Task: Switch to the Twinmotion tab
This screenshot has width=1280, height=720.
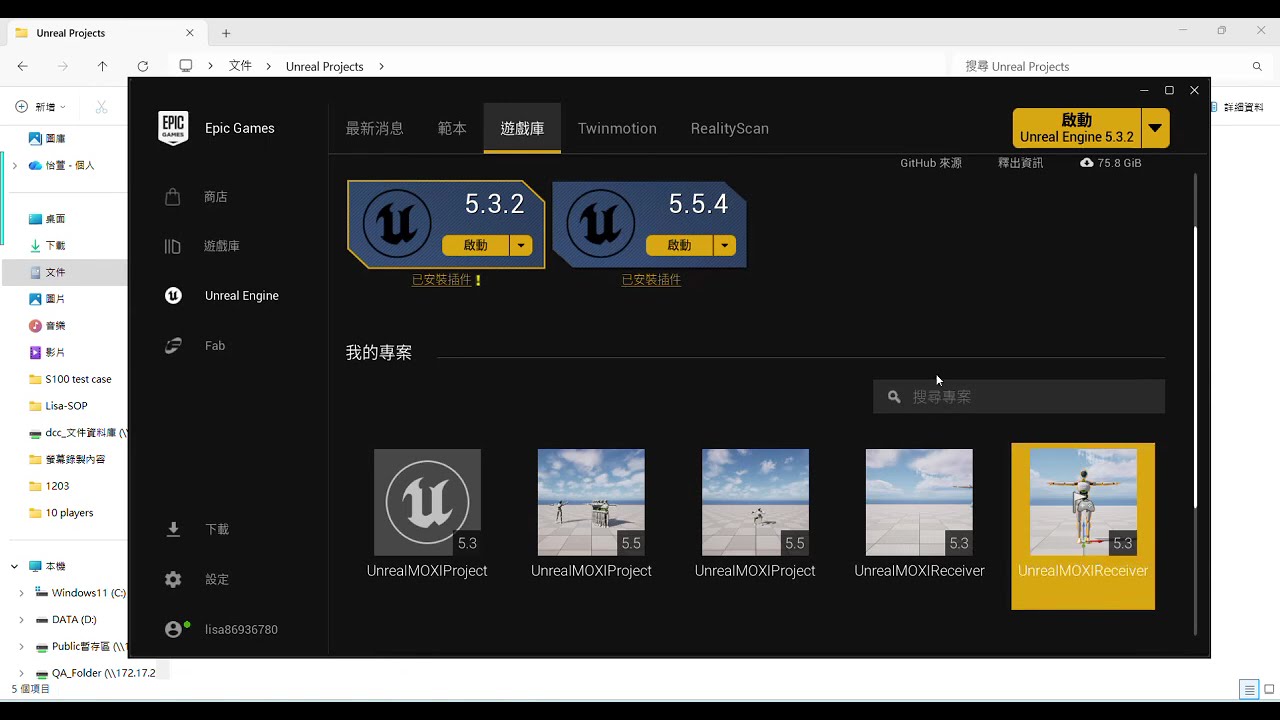Action: pyautogui.click(x=617, y=128)
